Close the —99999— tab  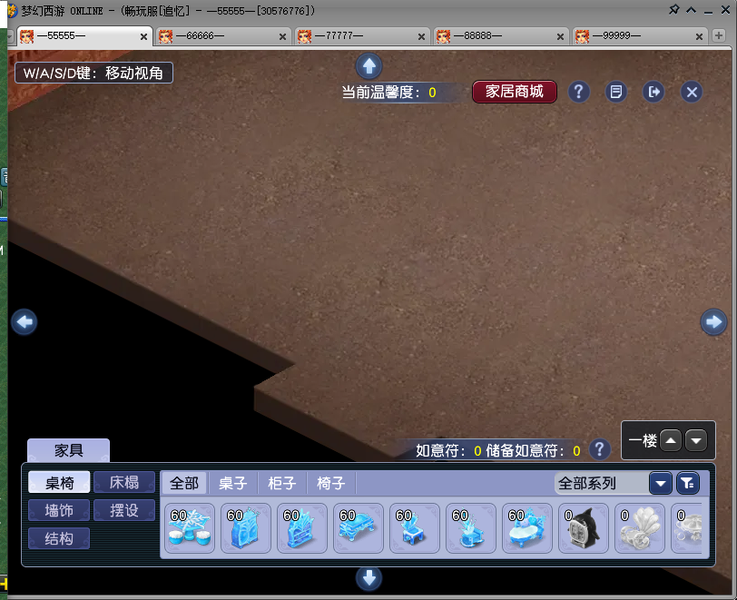tap(699, 37)
